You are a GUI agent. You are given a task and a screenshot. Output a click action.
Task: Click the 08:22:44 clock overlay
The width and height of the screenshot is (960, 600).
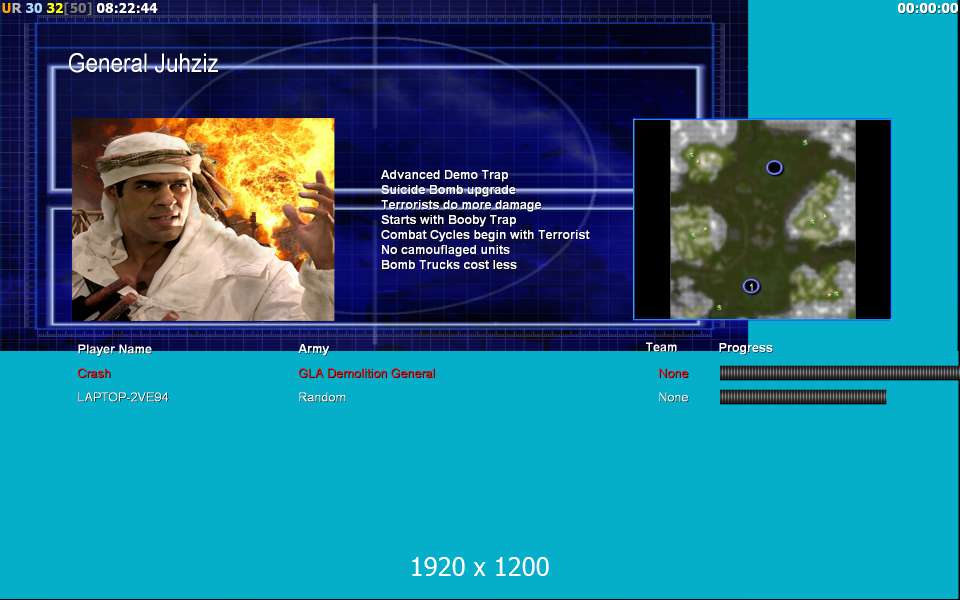[x=127, y=8]
